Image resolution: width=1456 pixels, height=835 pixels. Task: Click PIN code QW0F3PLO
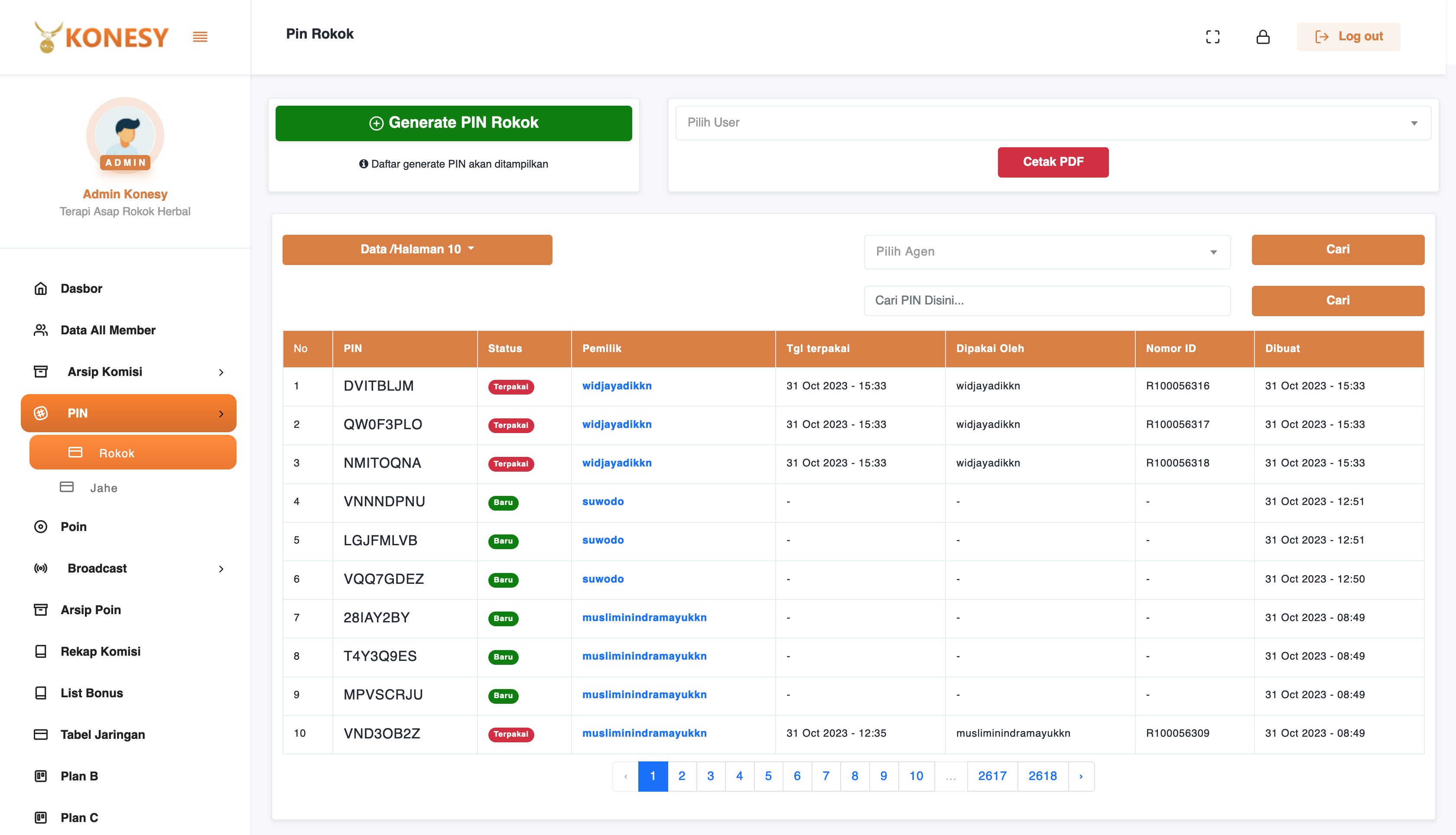(383, 424)
